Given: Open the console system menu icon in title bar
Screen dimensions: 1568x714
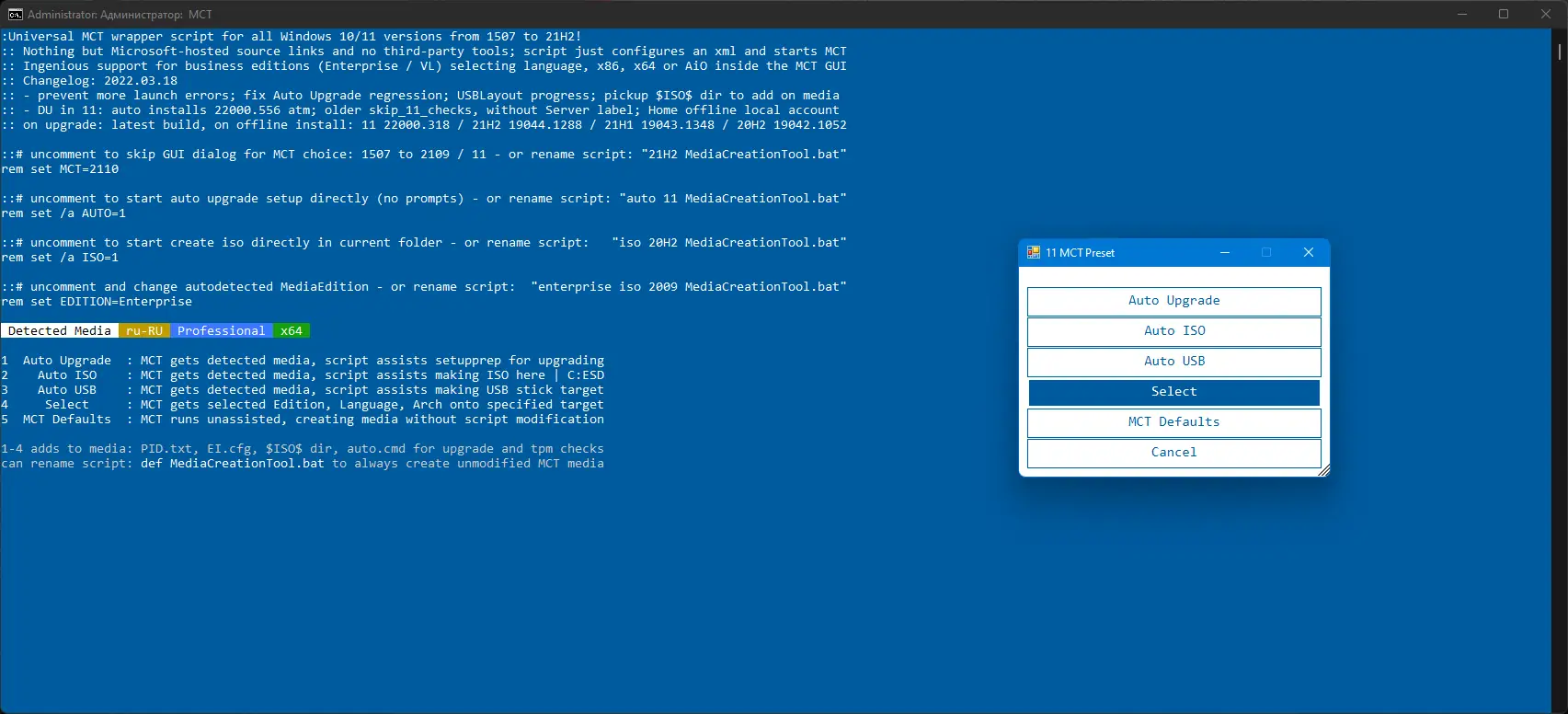Looking at the screenshot, I should pos(16,15).
